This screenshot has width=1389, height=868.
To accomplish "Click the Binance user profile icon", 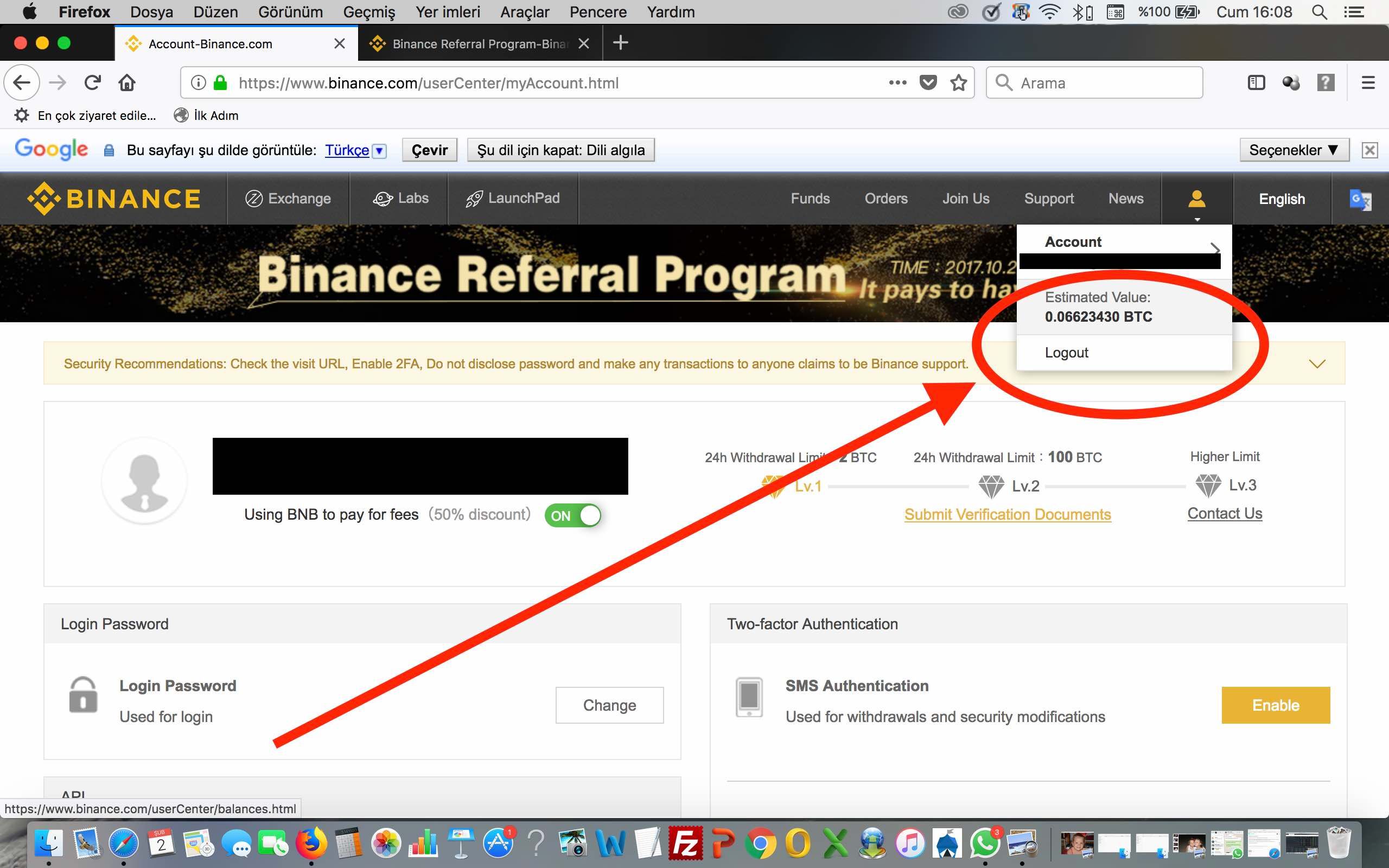I will (x=1196, y=199).
